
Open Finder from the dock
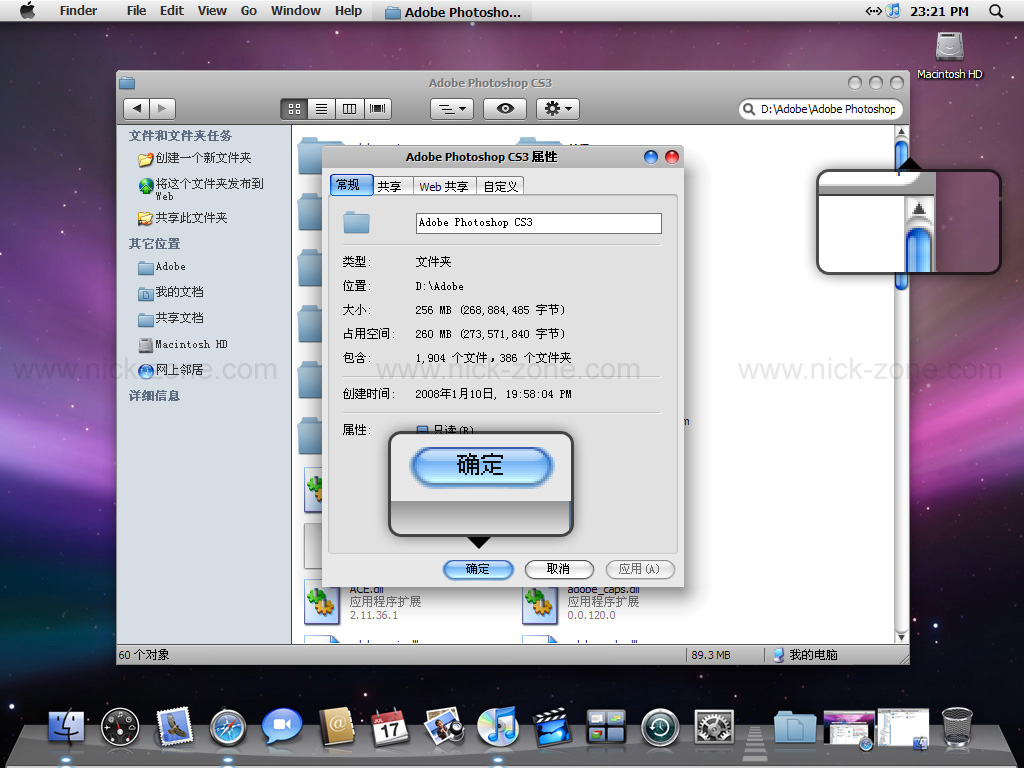click(65, 727)
